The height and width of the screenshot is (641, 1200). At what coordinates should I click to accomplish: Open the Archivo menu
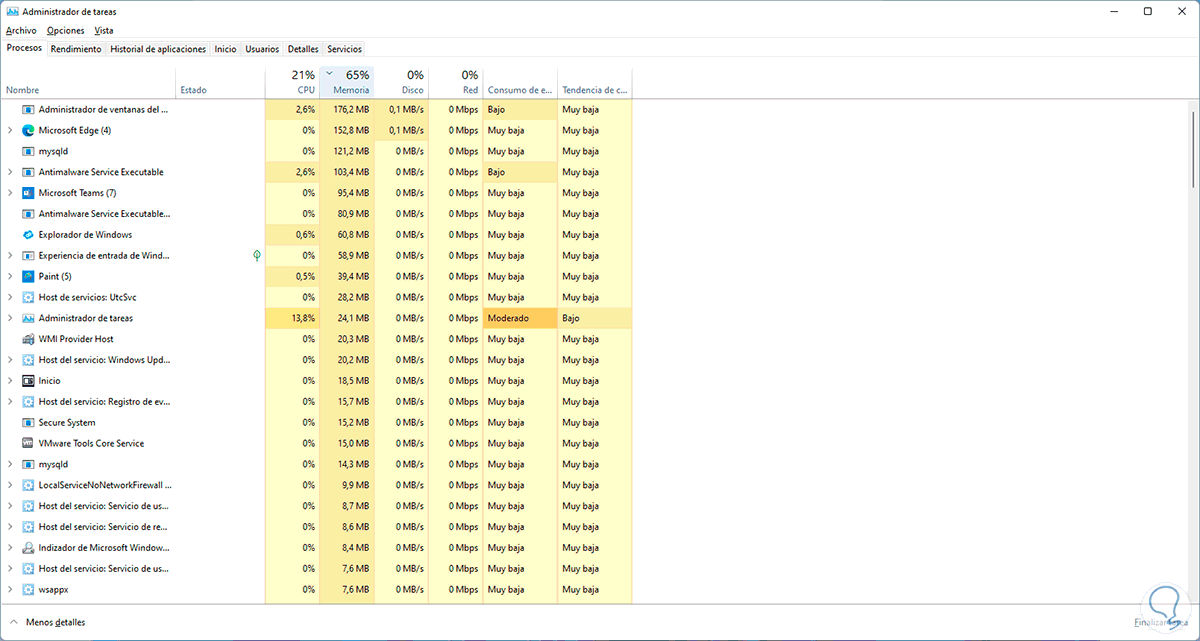coord(21,31)
